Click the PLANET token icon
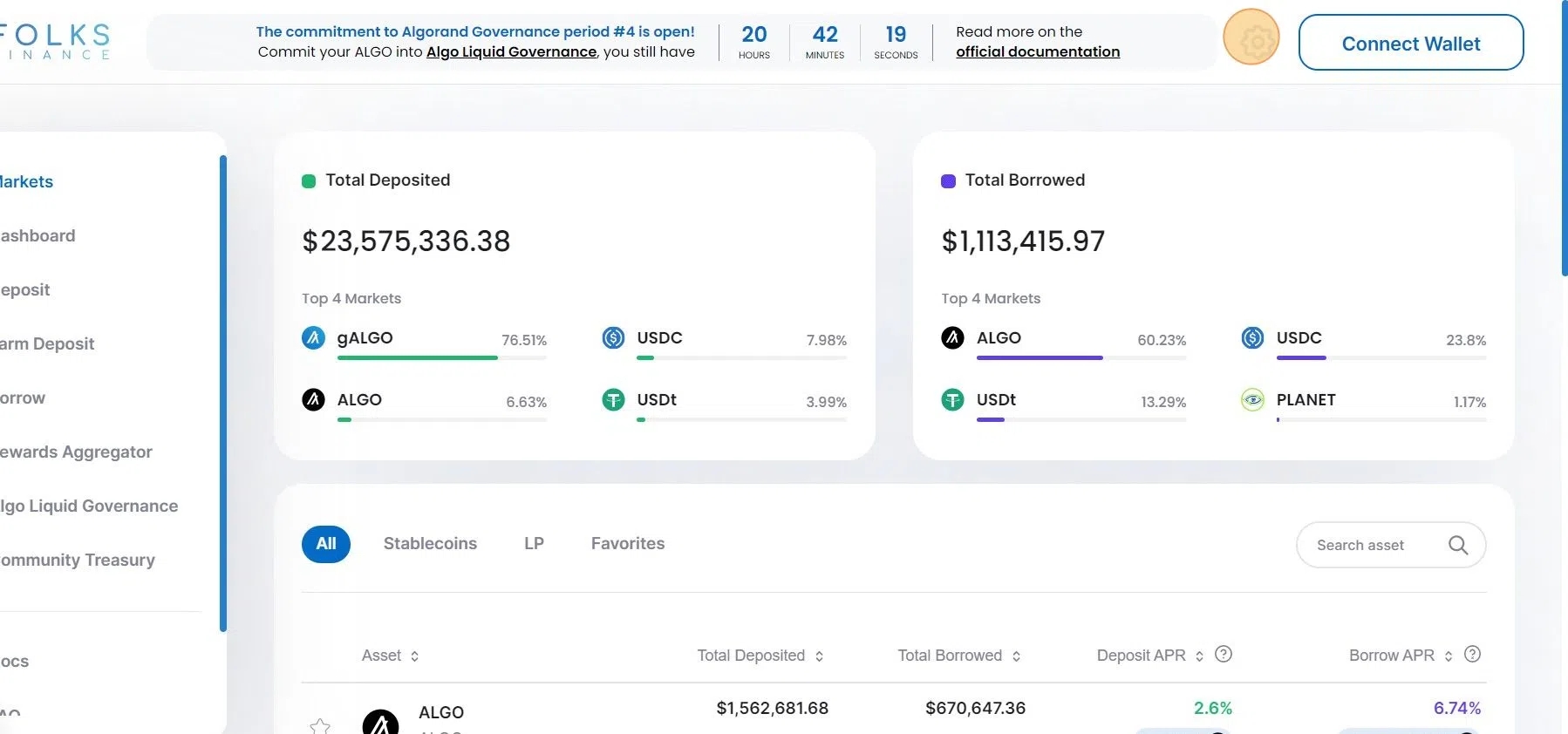Screen dimensions: 1568x734 point(1252,400)
